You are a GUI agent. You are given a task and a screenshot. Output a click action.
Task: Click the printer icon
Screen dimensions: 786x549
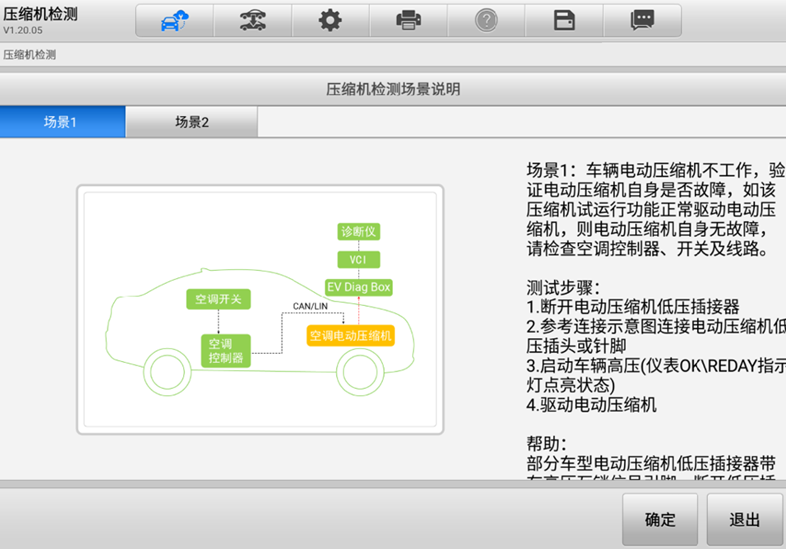(409, 21)
